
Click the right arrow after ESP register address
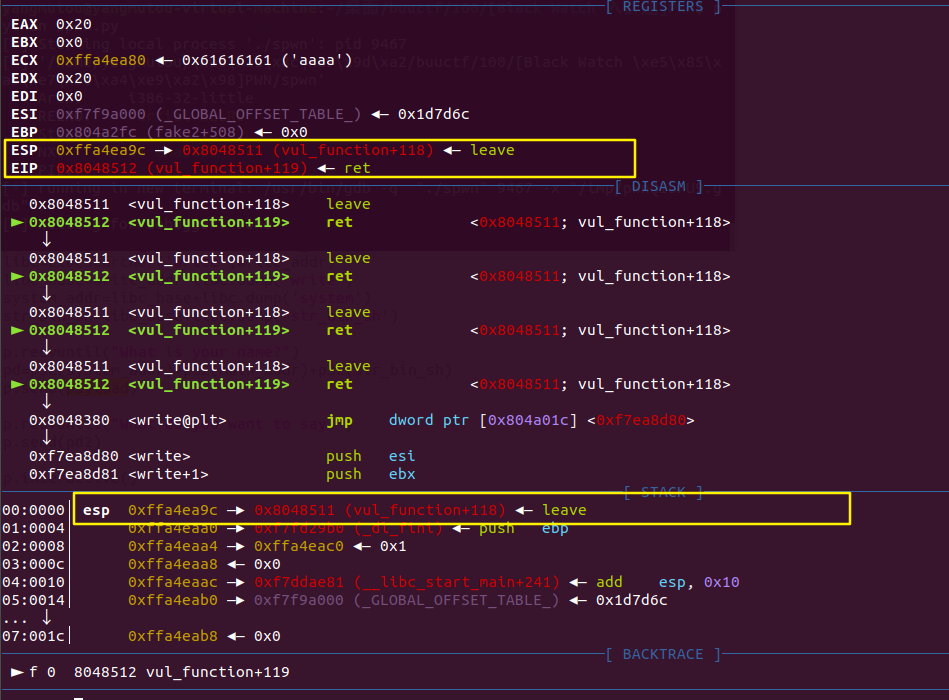163,151
